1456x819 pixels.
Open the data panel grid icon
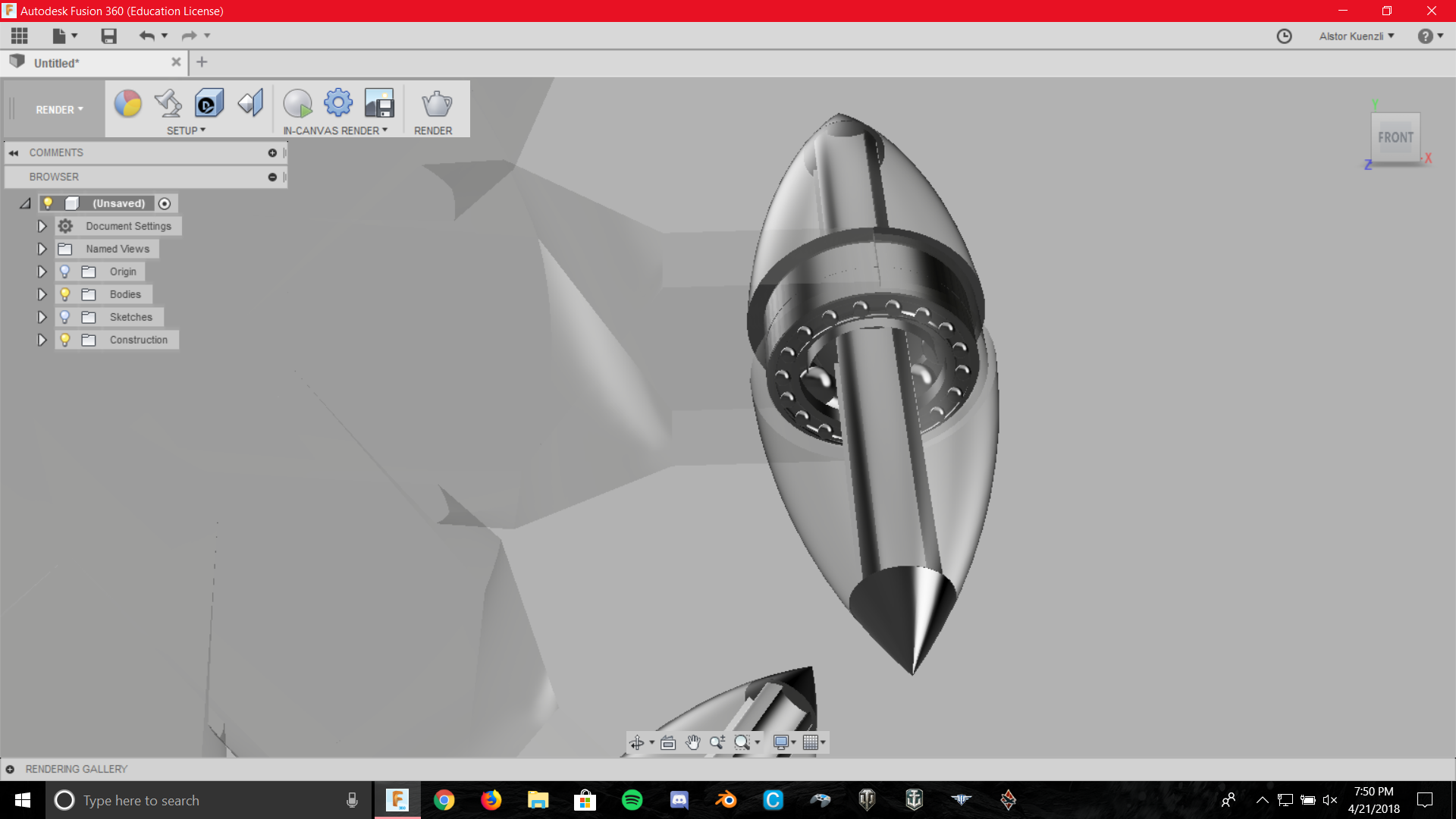point(20,36)
